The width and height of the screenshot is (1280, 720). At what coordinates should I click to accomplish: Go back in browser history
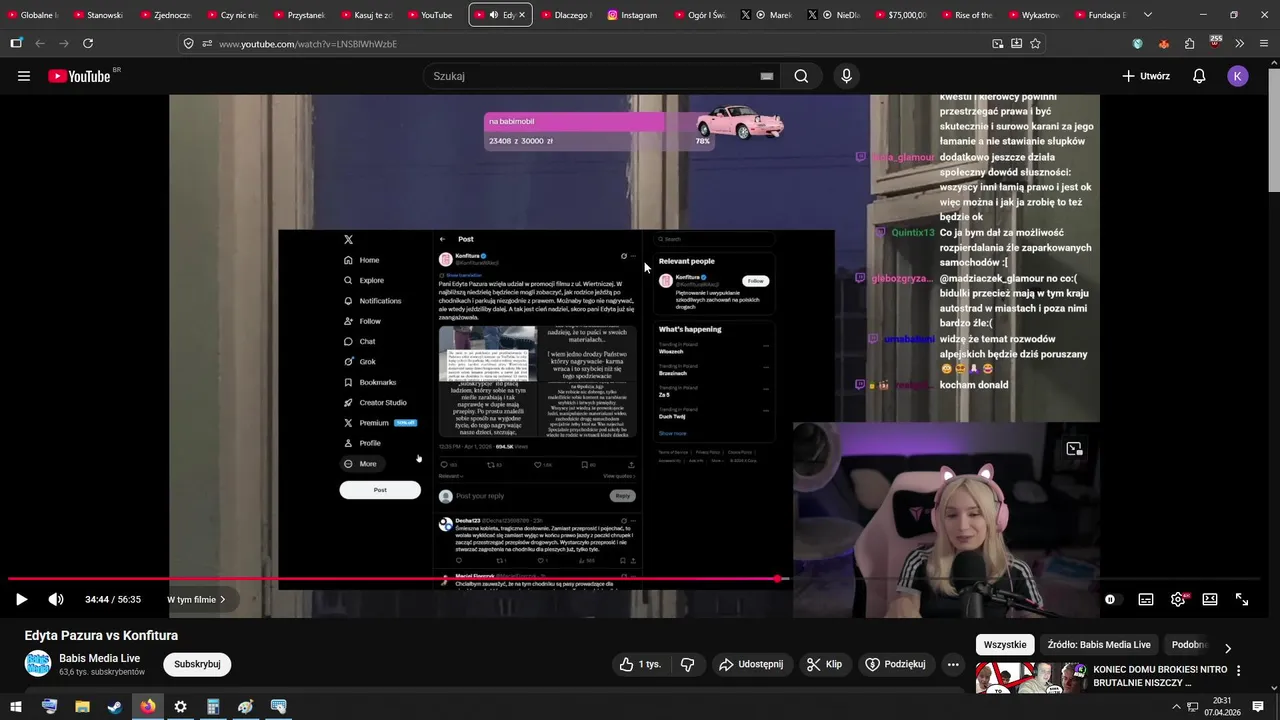40,43
